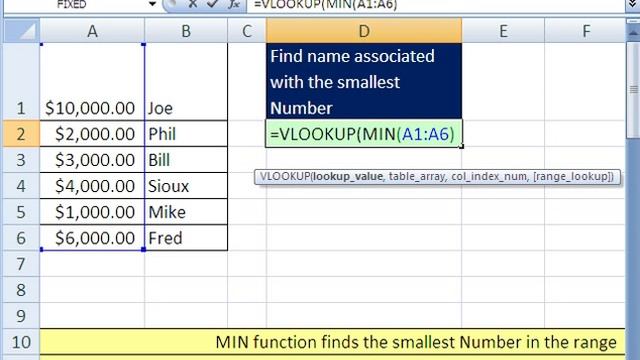Click the cell with the =VLOOKUP(MIN formula
The image size is (640, 360).
pos(364,134)
